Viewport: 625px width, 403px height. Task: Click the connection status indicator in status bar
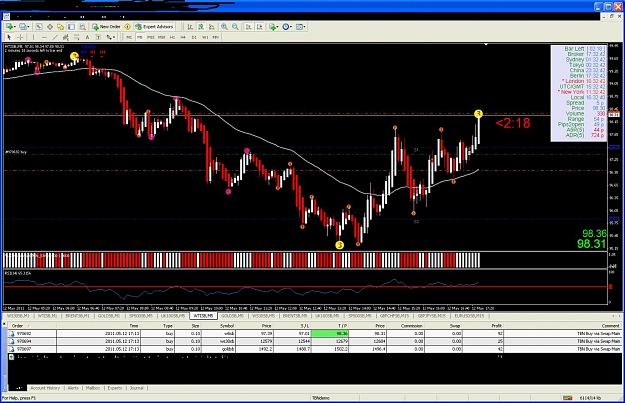click(x=568, y=398)
